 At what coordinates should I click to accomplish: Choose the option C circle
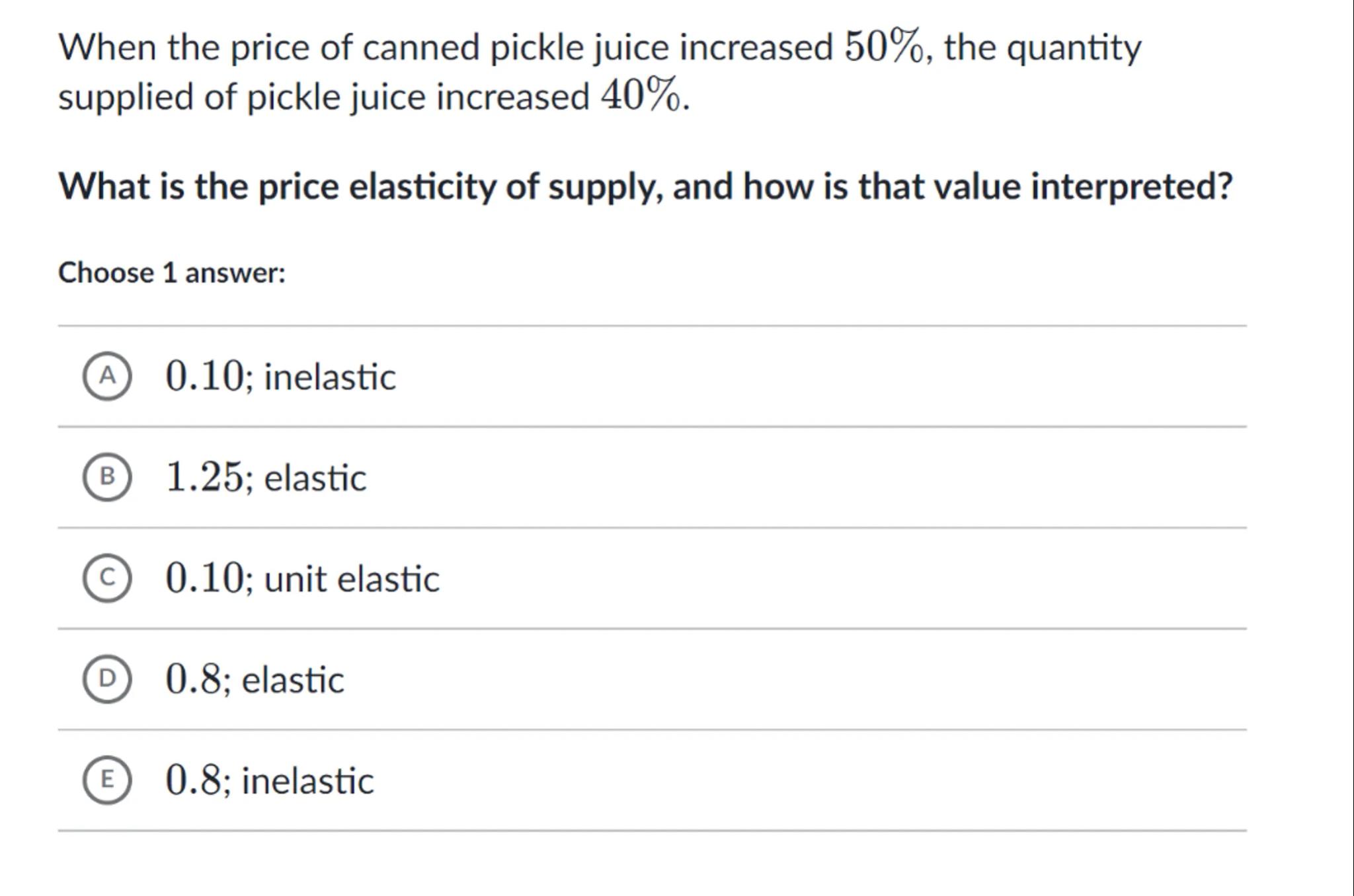coord(107,578)
